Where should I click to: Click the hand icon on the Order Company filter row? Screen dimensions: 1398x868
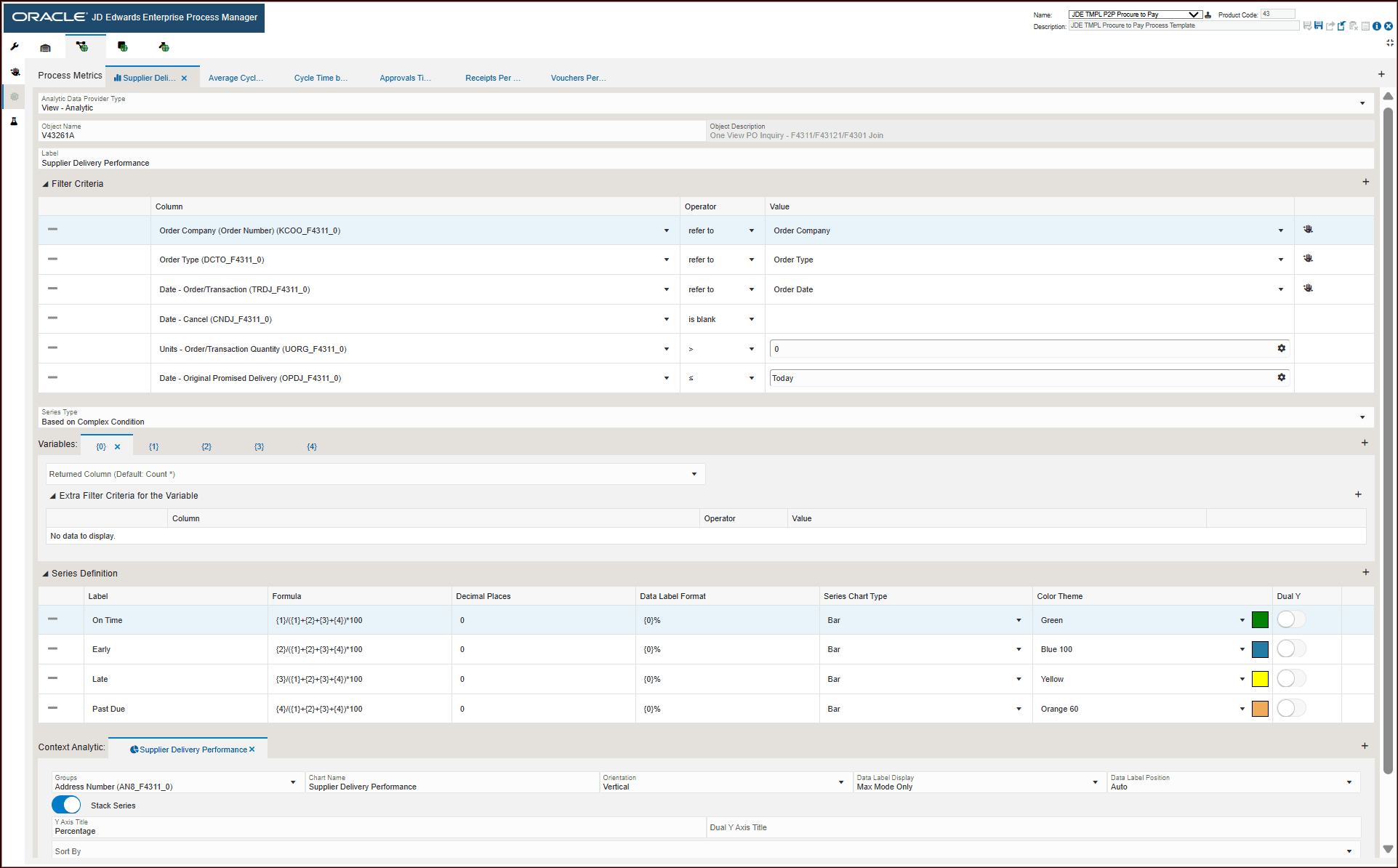[x=1308, y=228]
